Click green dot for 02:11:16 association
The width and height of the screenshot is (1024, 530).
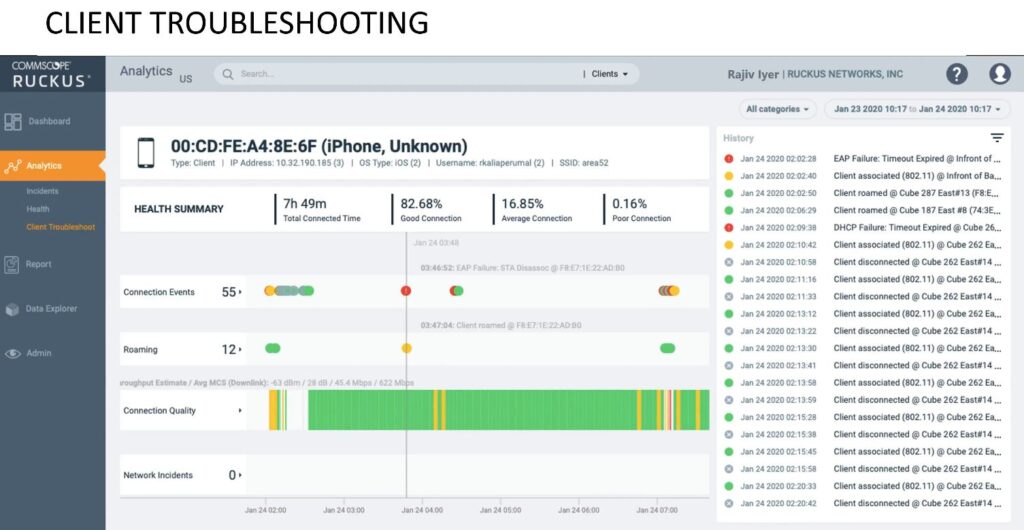tap(729, 279)
